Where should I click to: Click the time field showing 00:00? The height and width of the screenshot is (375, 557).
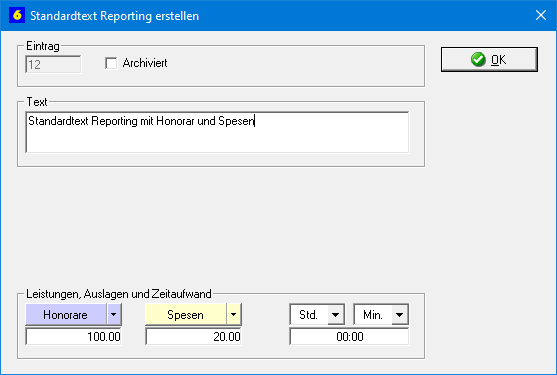click(x=349, y=336)
